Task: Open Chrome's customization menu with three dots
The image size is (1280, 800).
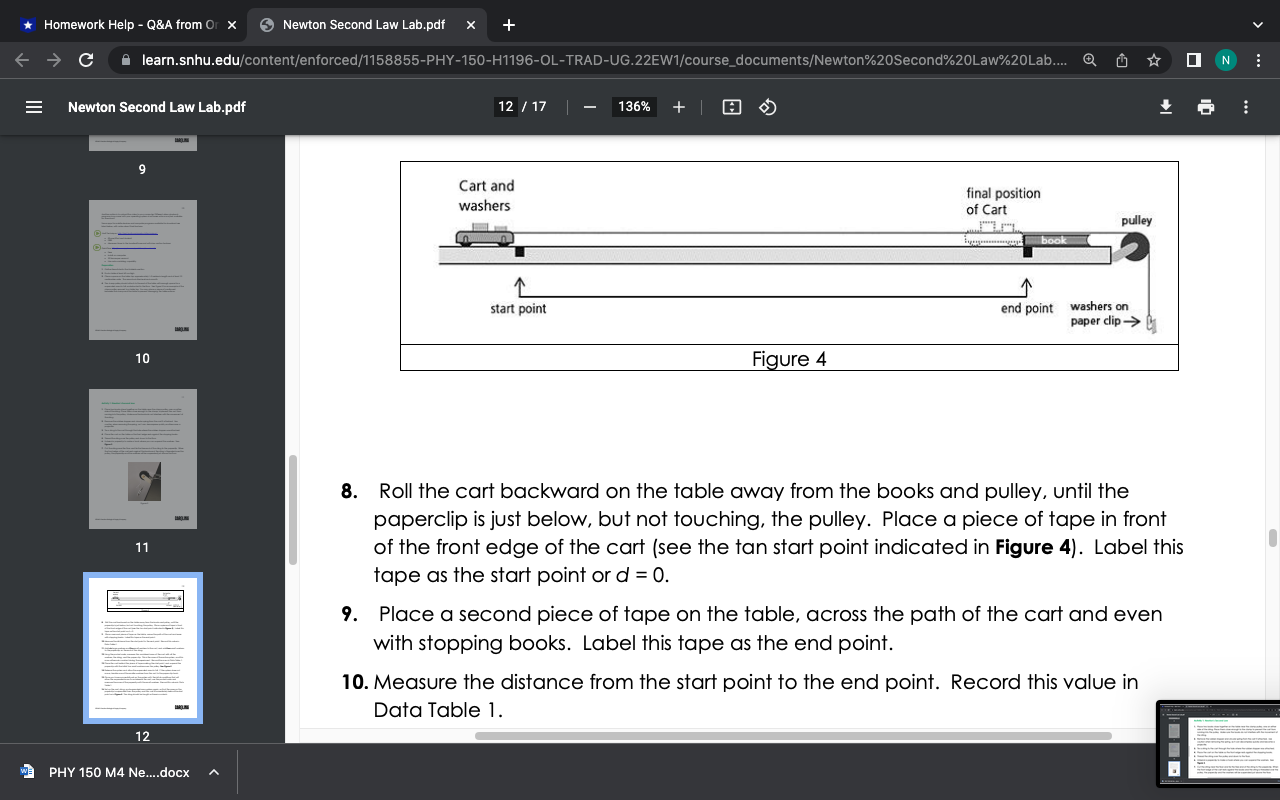Action: [1257, 59]
